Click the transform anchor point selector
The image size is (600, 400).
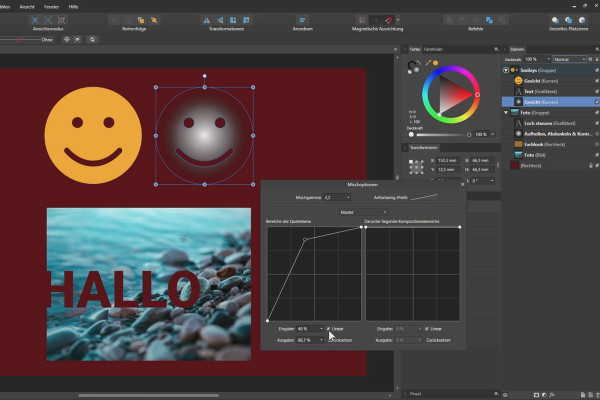pos(416,167)
